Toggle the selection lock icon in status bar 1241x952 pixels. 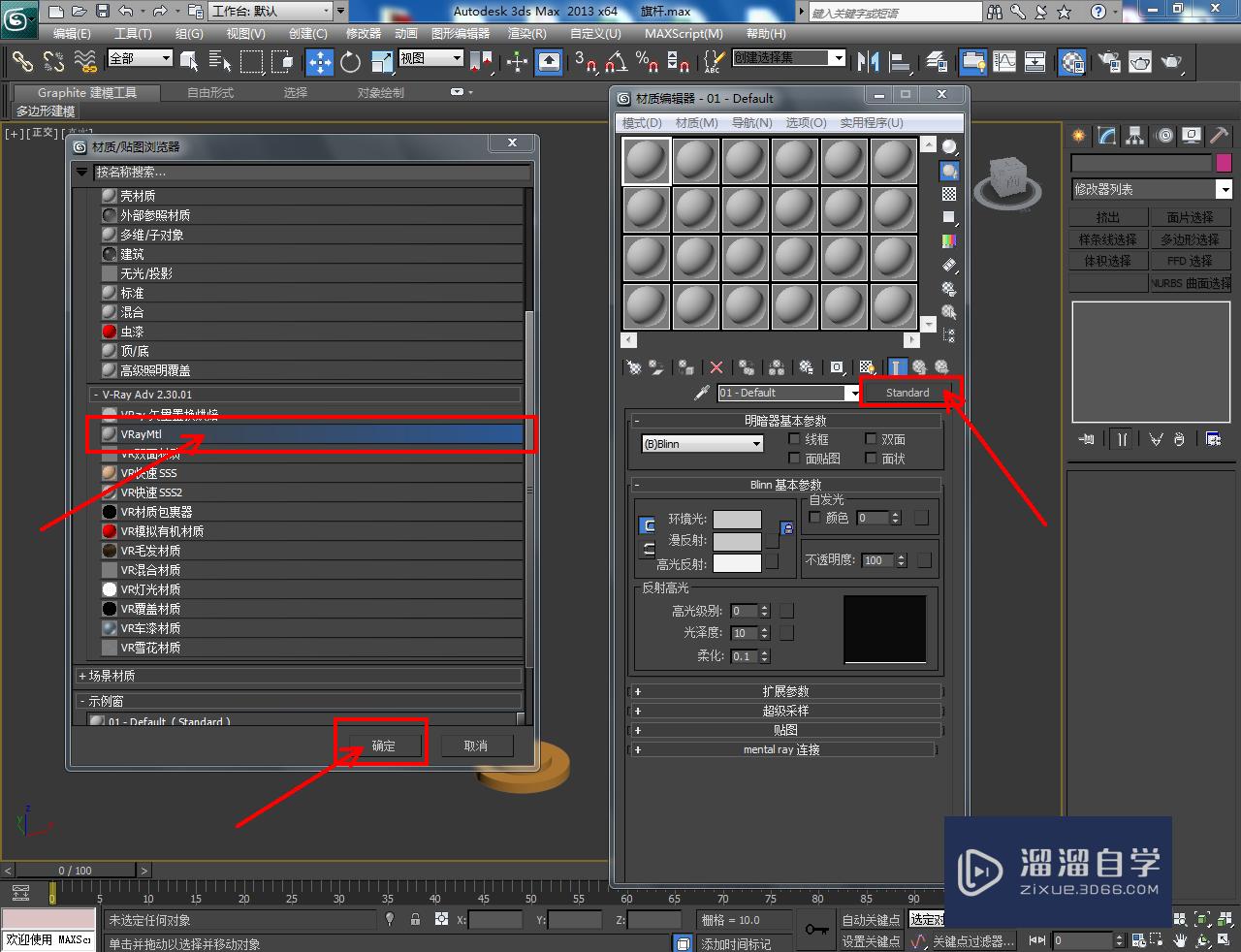pos(415,919)
